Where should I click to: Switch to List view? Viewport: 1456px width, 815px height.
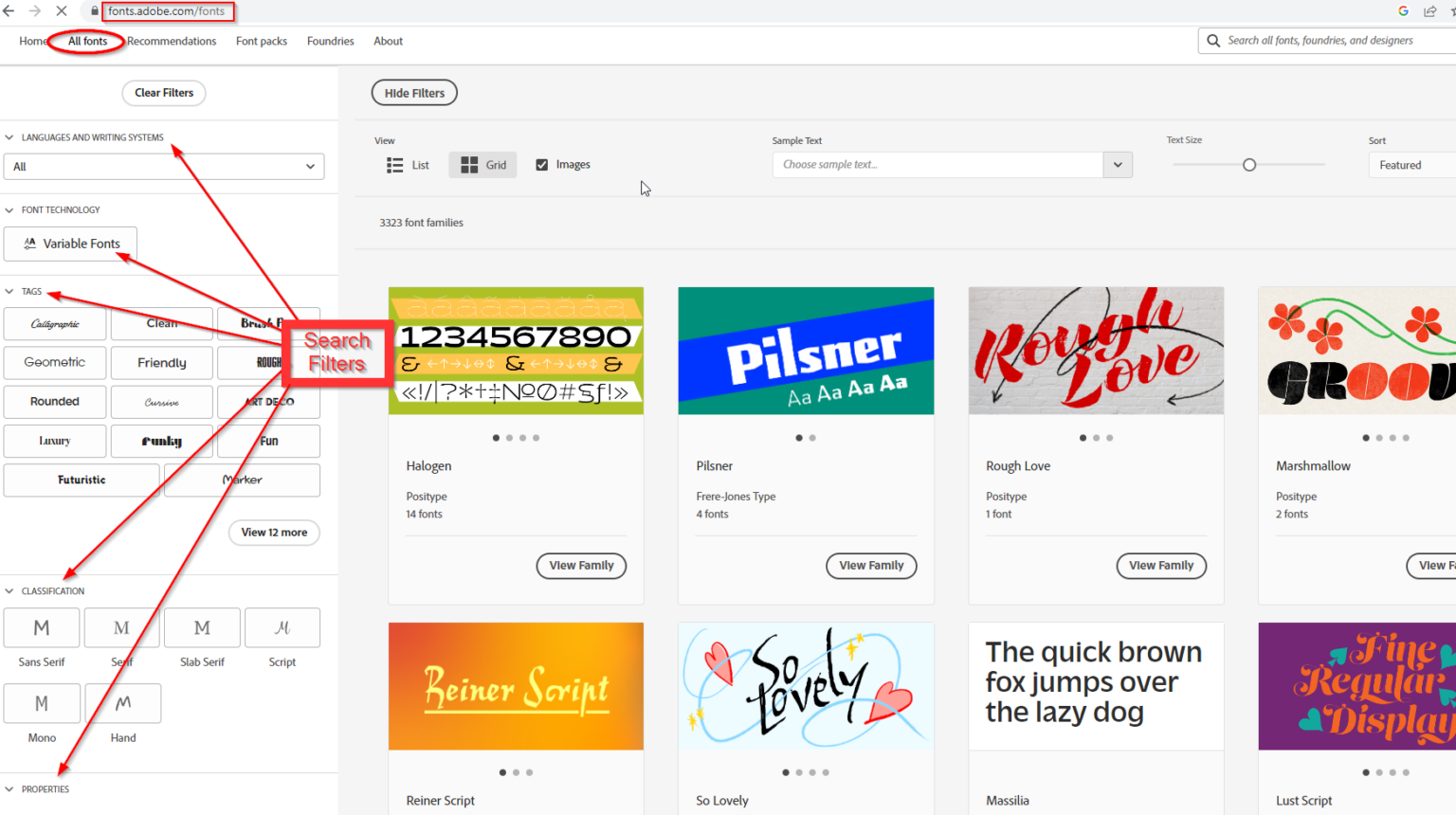coord(408,165)
